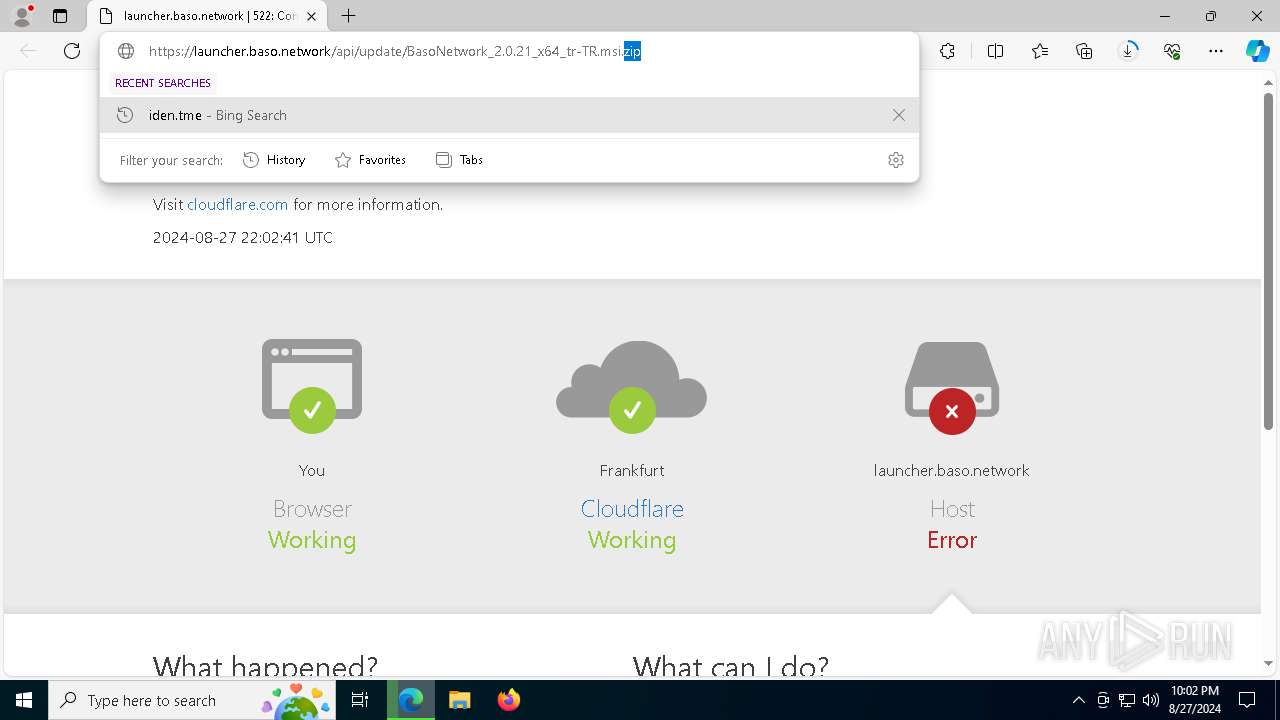Toggle split screen view
The width and height of the screenshot is (1280, 720).
tap(995, 51)
